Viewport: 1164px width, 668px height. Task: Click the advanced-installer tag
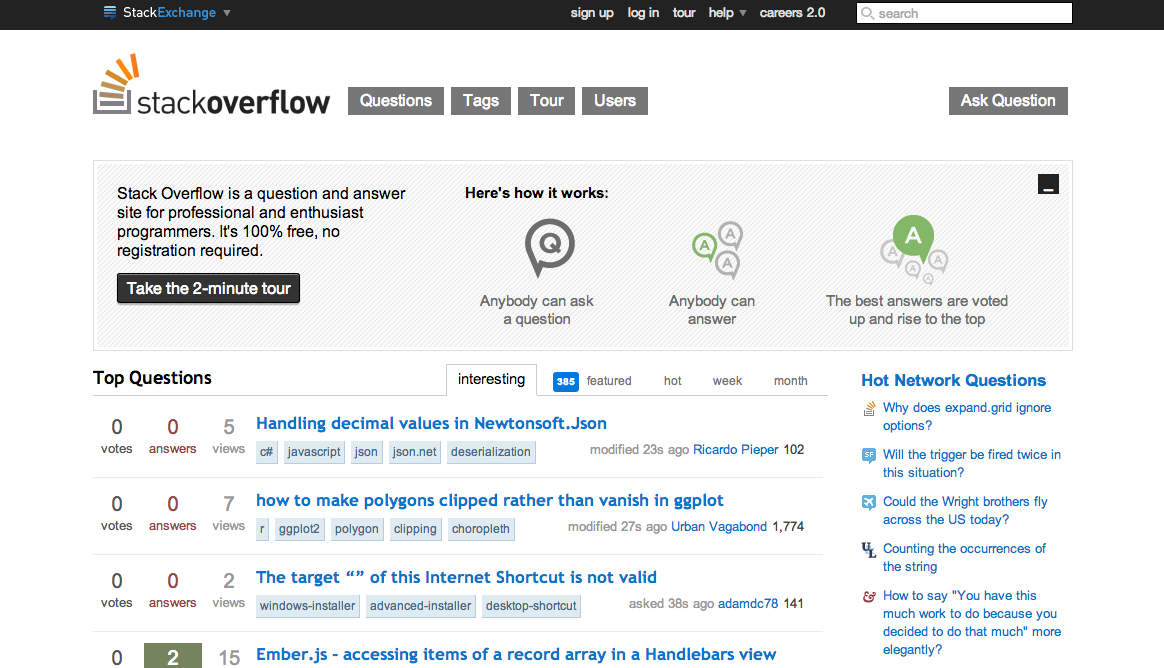pyautogui.click(x=420, y=606)
